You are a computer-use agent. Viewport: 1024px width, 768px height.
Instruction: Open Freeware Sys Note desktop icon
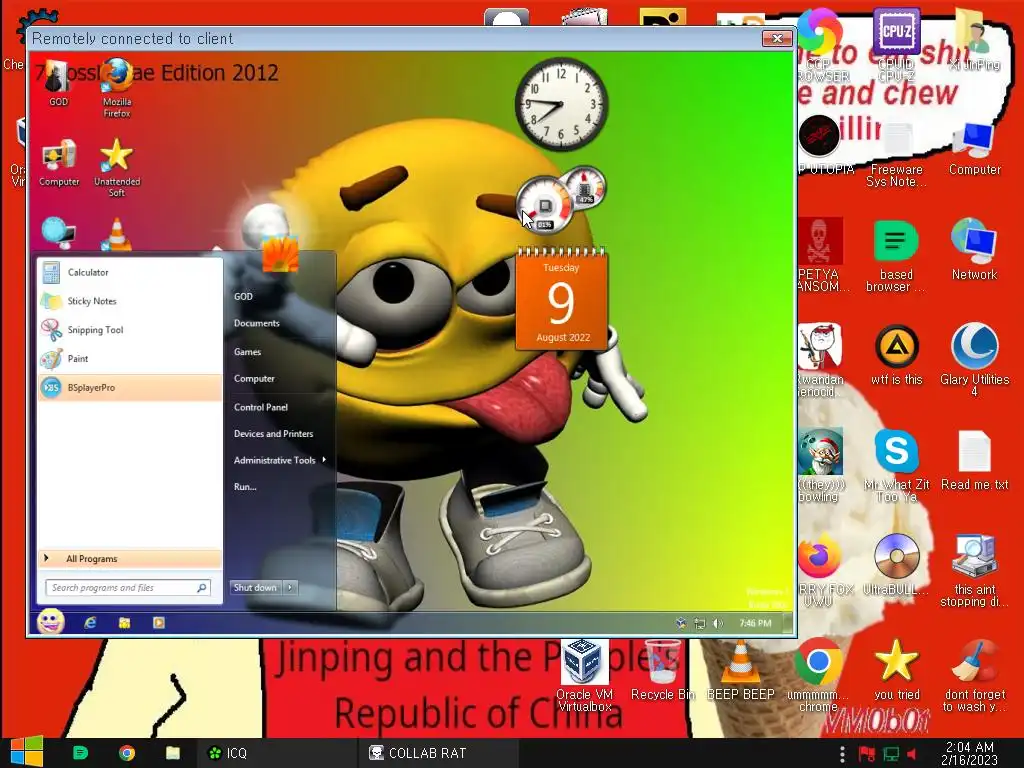click(896, 154)
